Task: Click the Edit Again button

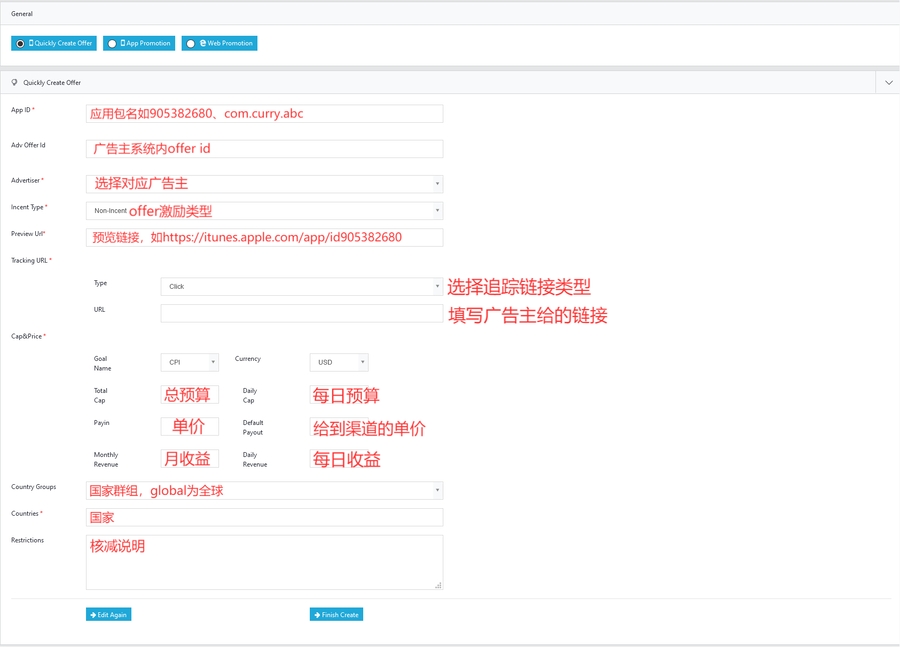Action: [108, 614]
